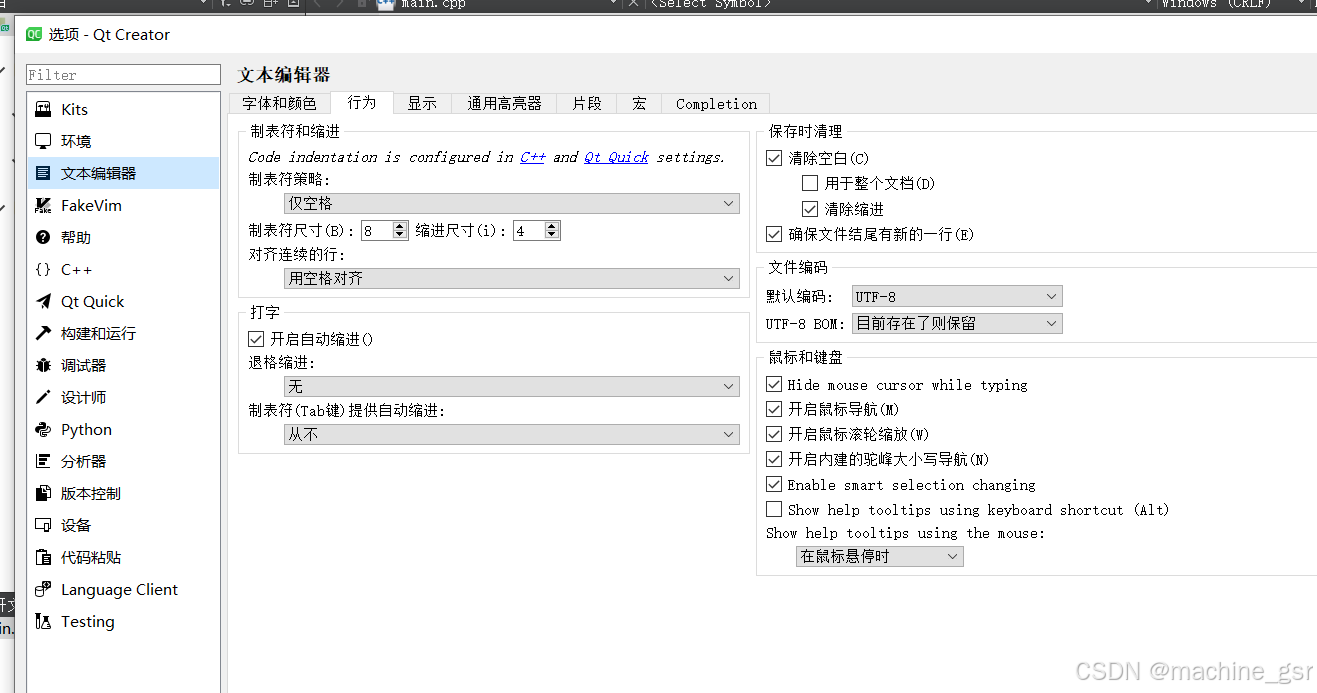This screenshot has height=693, width=1317.
Task: Open the C++ settings link
Action: coord(533,157)
